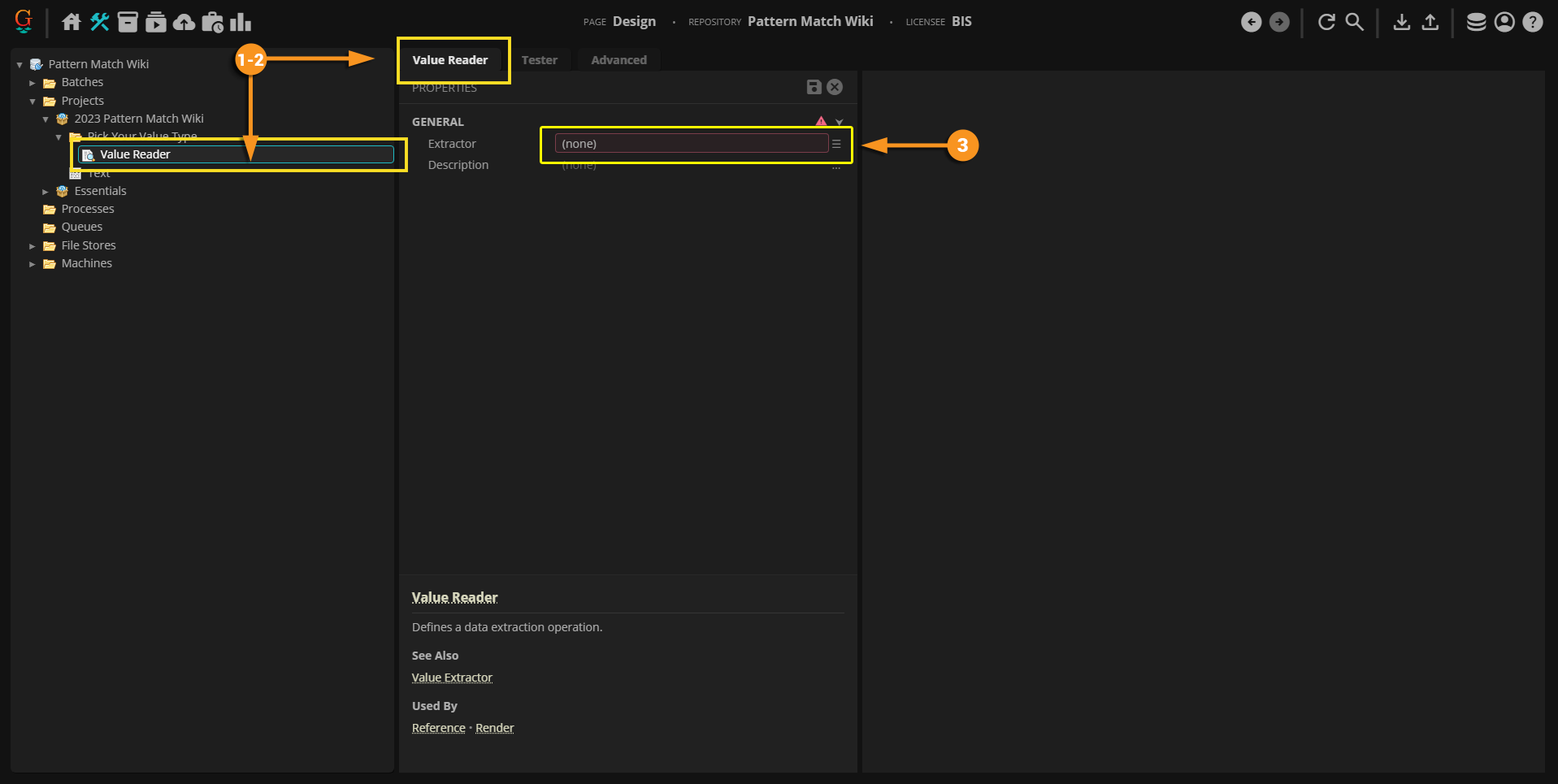Go to the Home page icon
1558x784 pixels.
[72, 22]
